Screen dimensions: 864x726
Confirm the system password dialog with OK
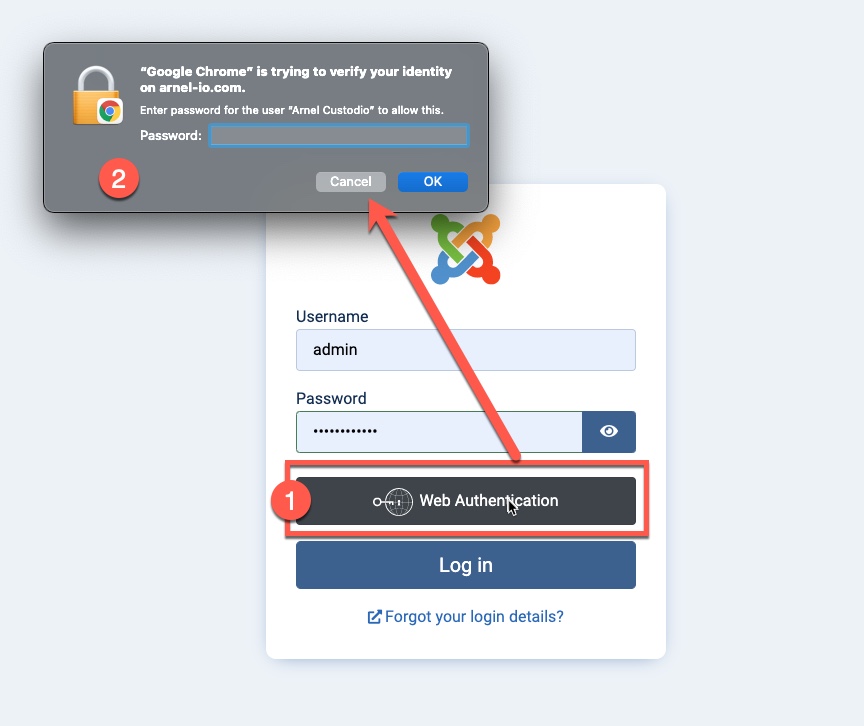[433, 182]
